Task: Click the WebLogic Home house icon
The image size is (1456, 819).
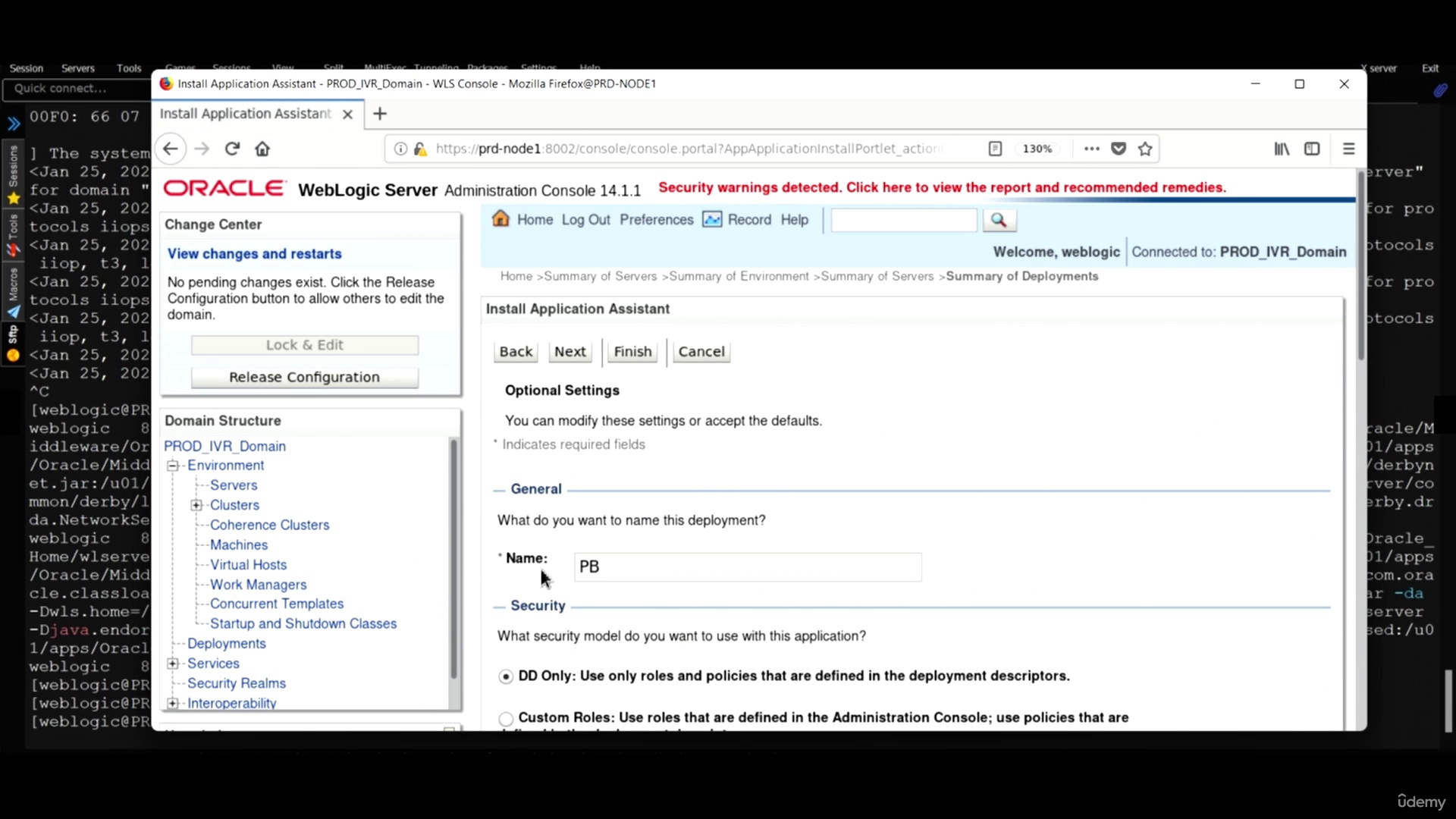Action: [500, 218]
